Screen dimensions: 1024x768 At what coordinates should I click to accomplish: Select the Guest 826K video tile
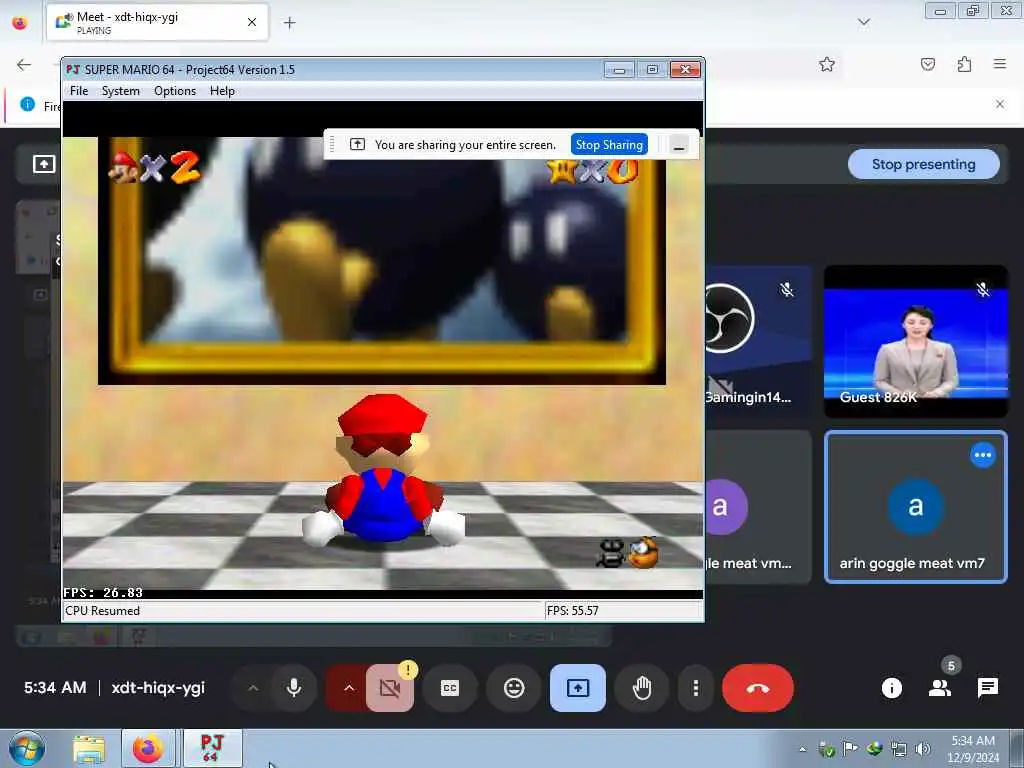(x=916, y=341)
